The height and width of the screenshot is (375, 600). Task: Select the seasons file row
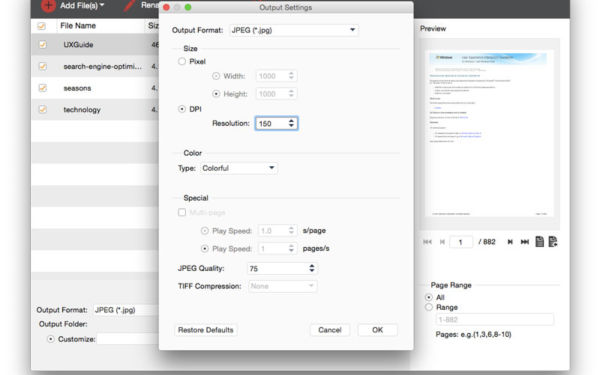[x=96, y=88]
